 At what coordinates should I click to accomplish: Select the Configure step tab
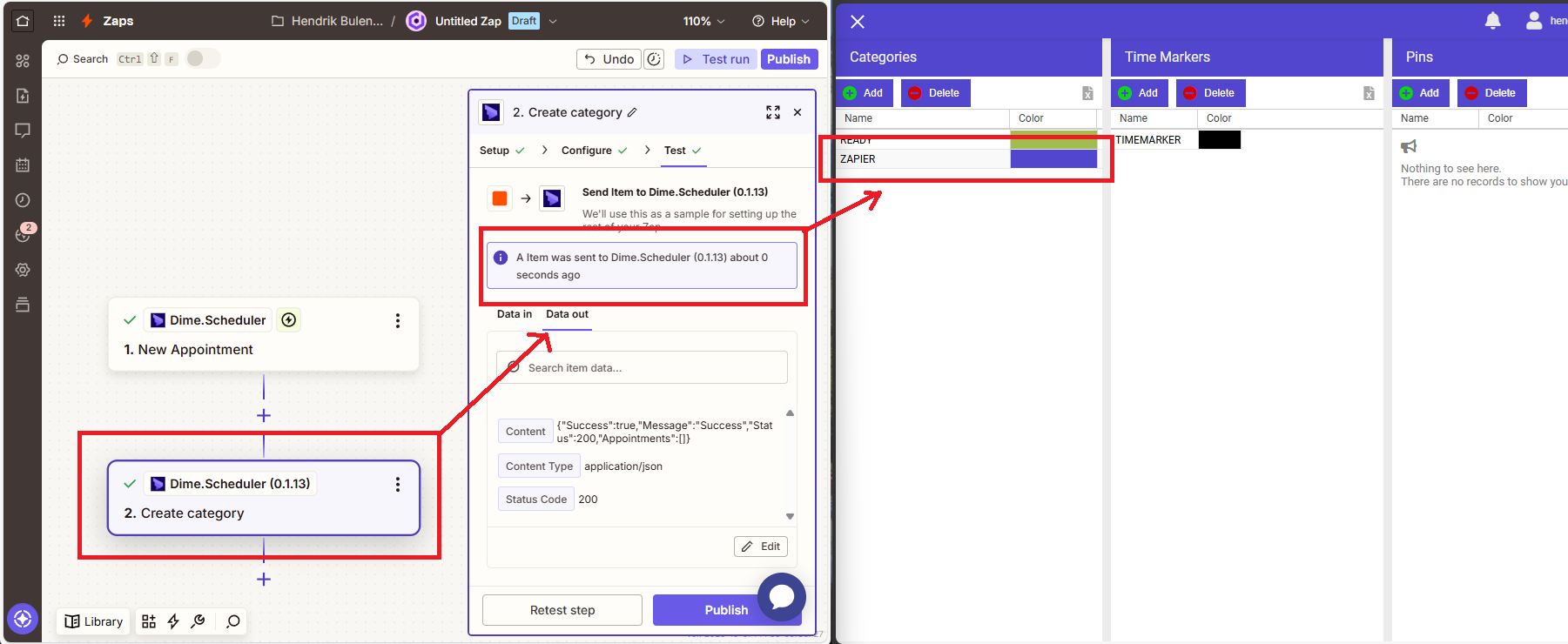pyautogui.click(x=586, y=151)
